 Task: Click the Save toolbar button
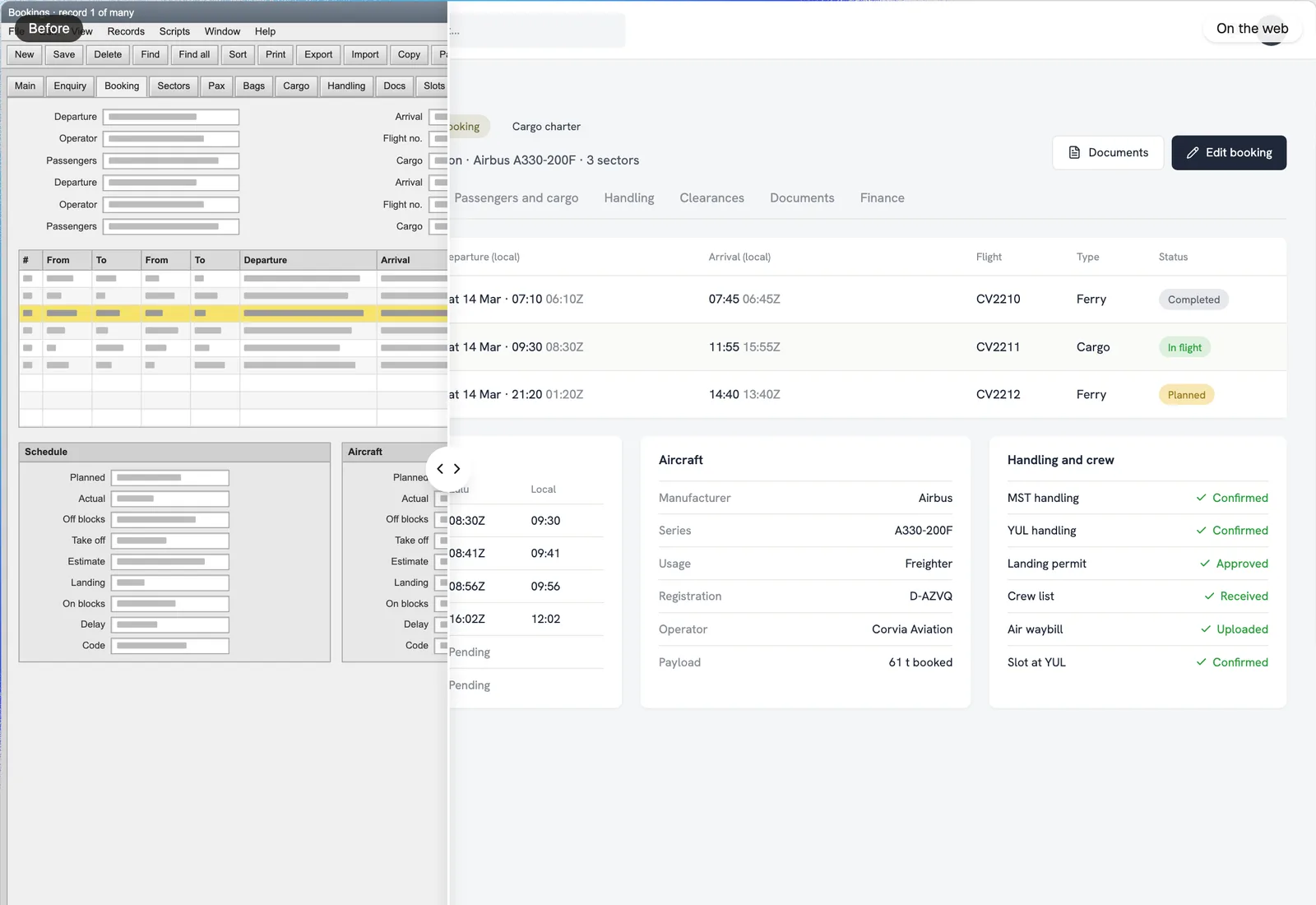click(64, 55)
